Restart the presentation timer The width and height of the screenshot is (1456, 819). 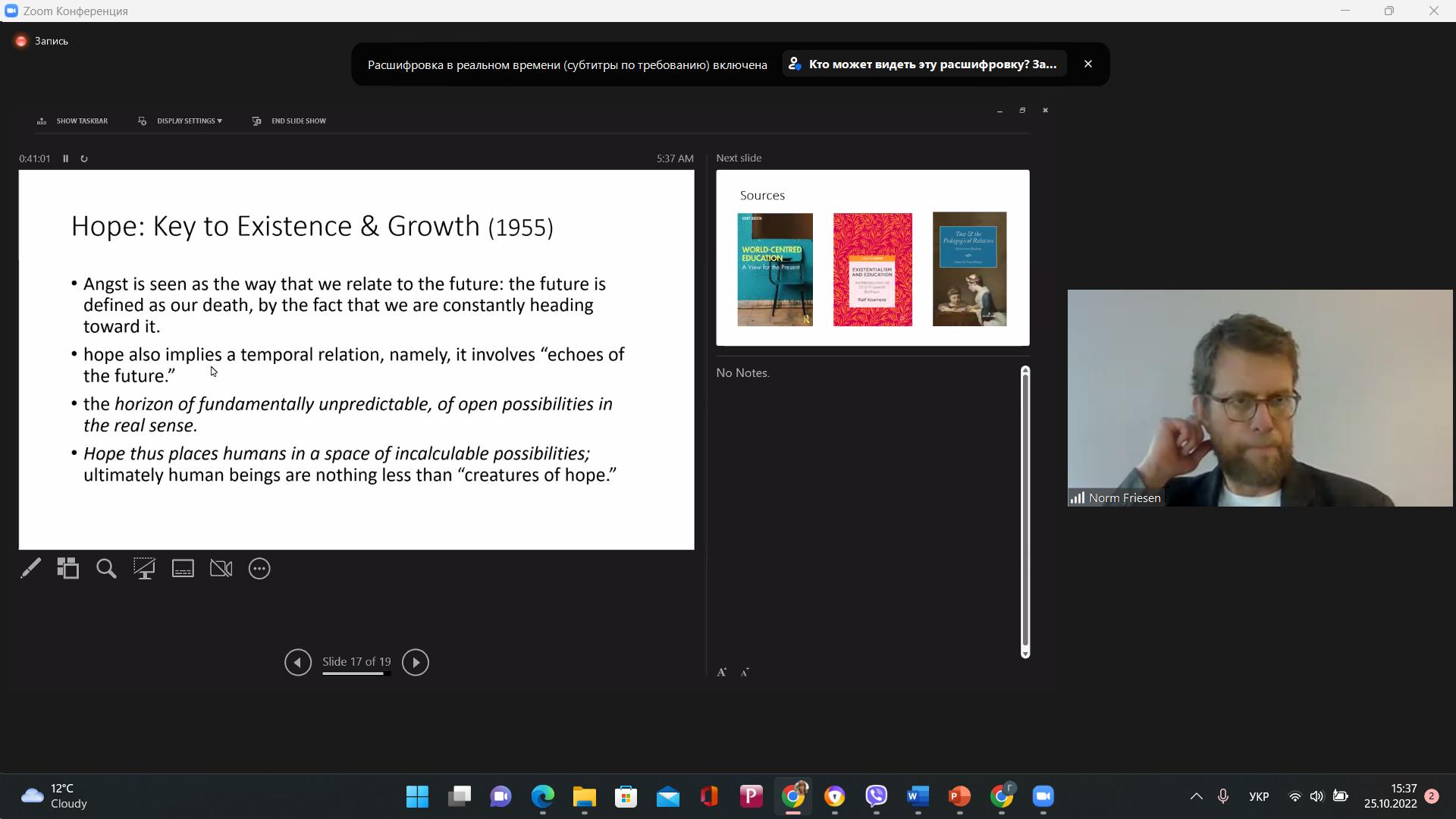84,158
